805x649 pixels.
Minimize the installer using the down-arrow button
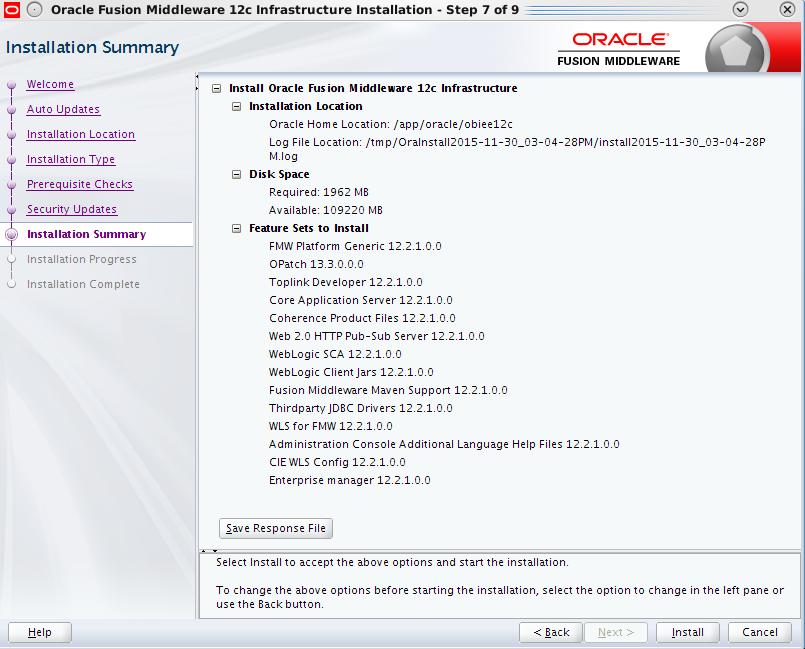740,9
